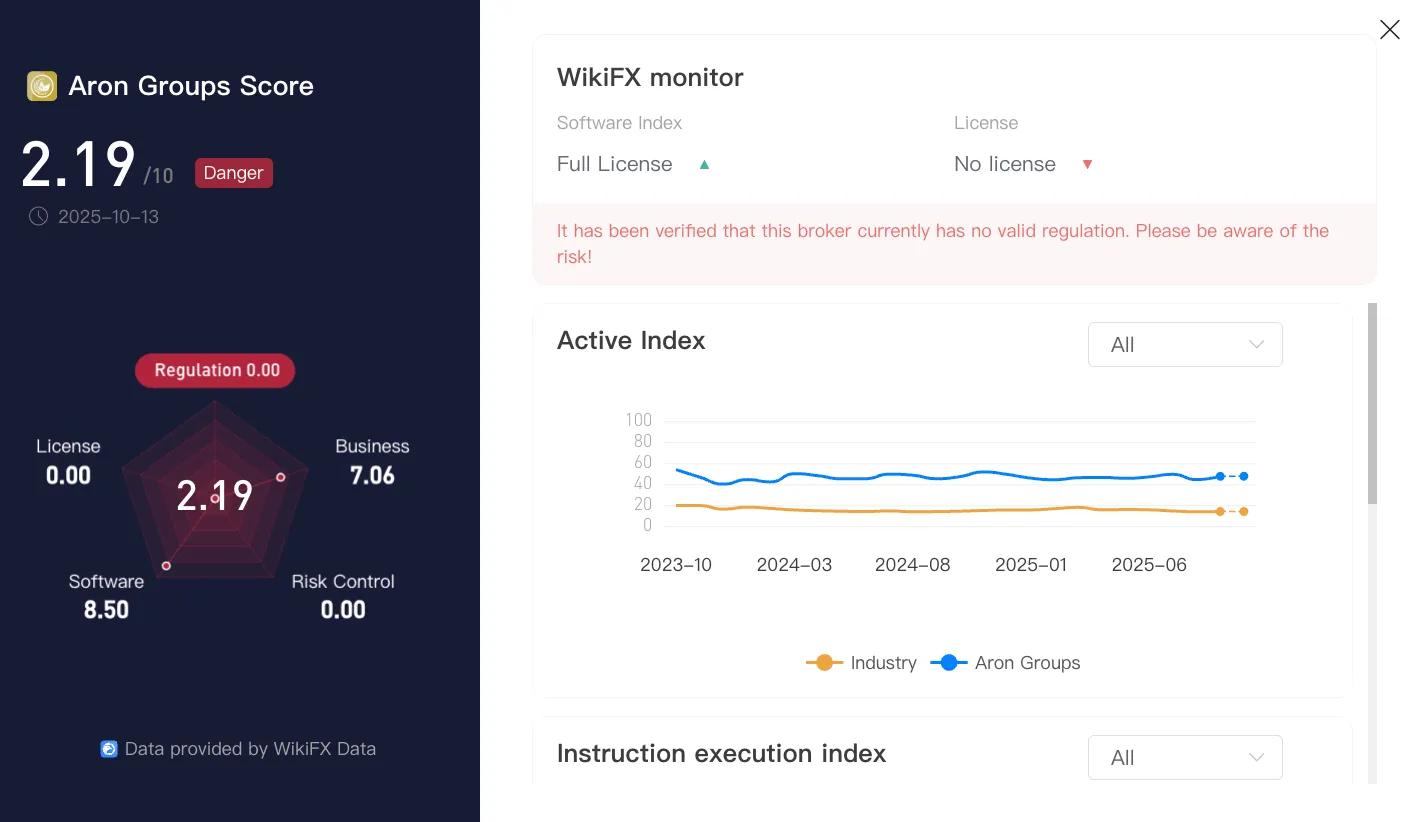The width and height of the screenshot is (1418, 822).
Task: Open the Active Index All dropdown
Action: click(1185, 345)
